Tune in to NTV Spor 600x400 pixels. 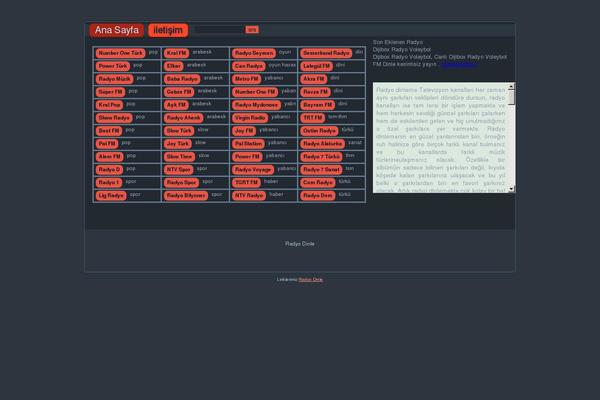179,170
